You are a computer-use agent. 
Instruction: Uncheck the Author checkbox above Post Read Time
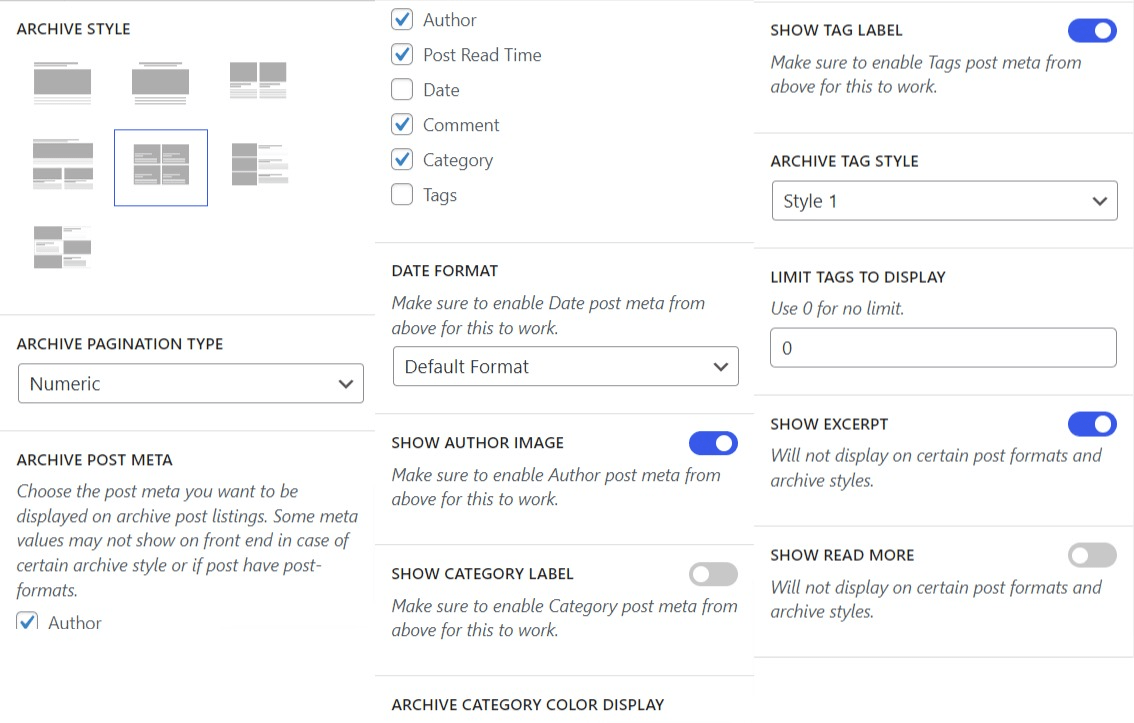402,20
